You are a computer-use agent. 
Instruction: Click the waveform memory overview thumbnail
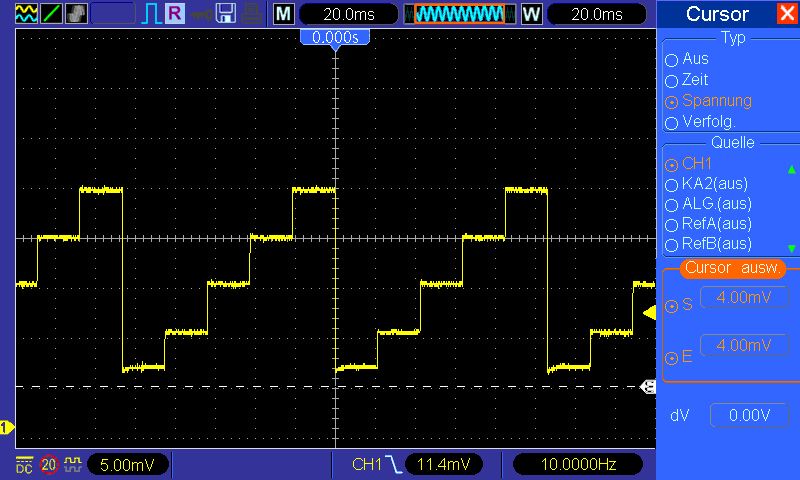tap(460, 14)
